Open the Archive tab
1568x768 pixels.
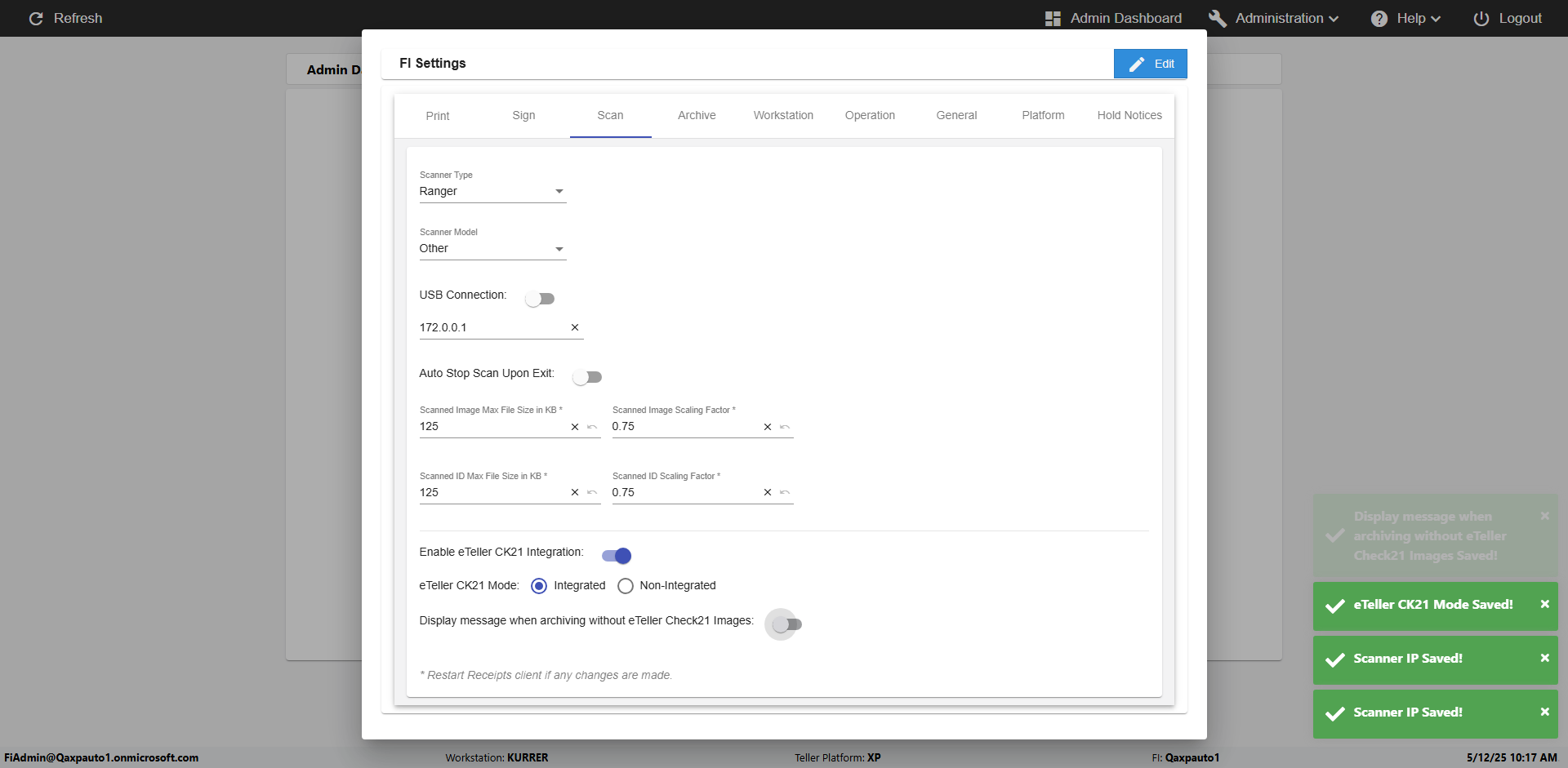click(697, 116)
